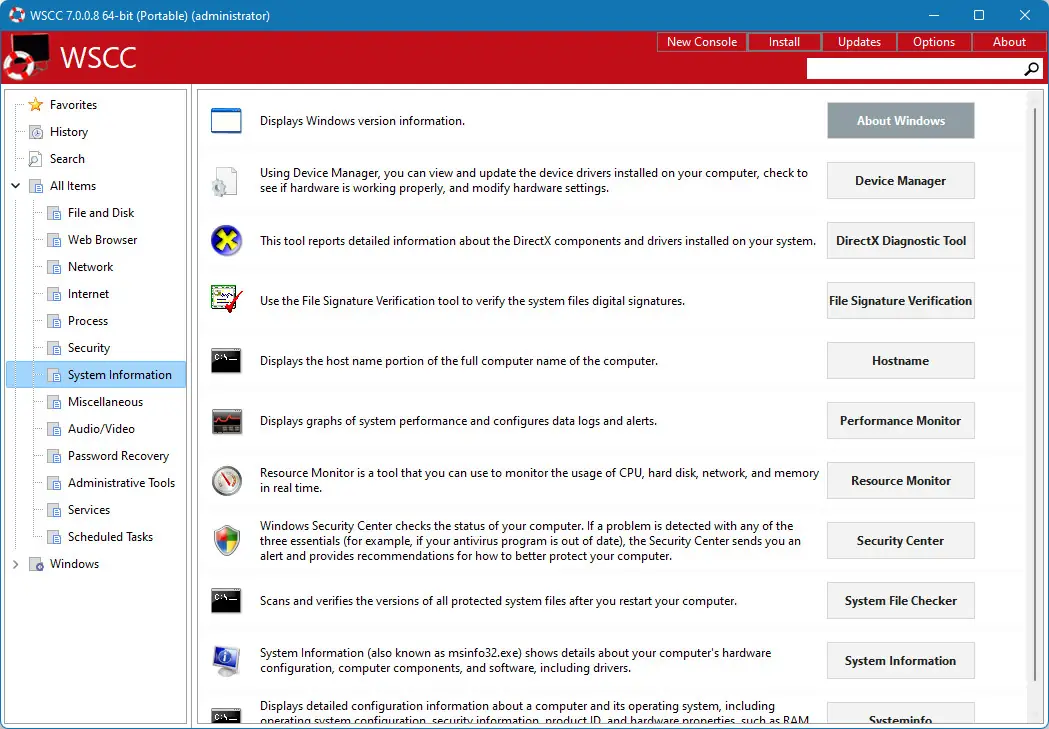
Task: Collapse the All Items tree node
Action: click(15, 186)
